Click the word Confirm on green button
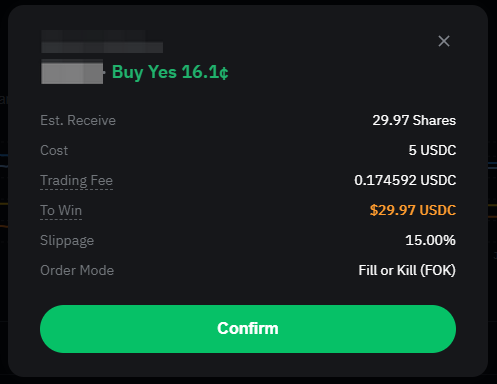Screen dimensions: 497x384 pyautogui.click(x=248, y=329)
